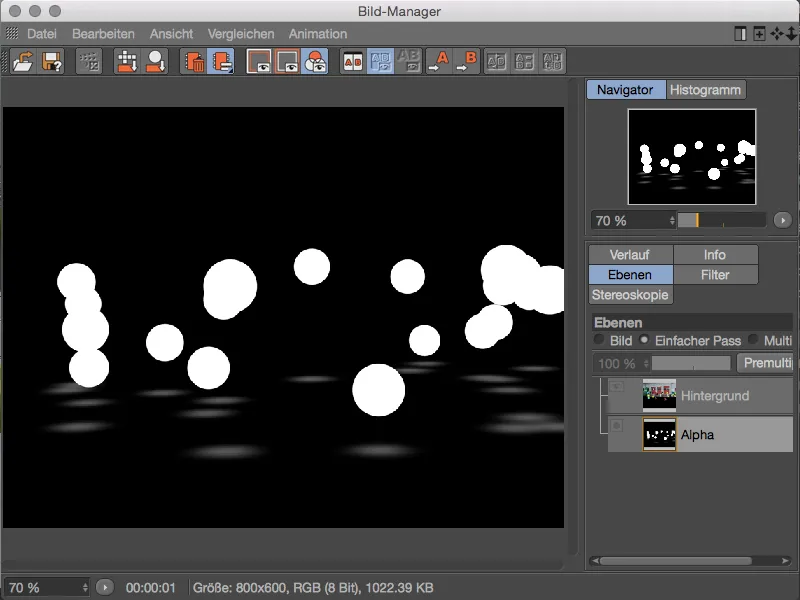This screenshot has height=600, width=800.
Task: Click the status bar zoom arrow button
Action: [105, 588]
